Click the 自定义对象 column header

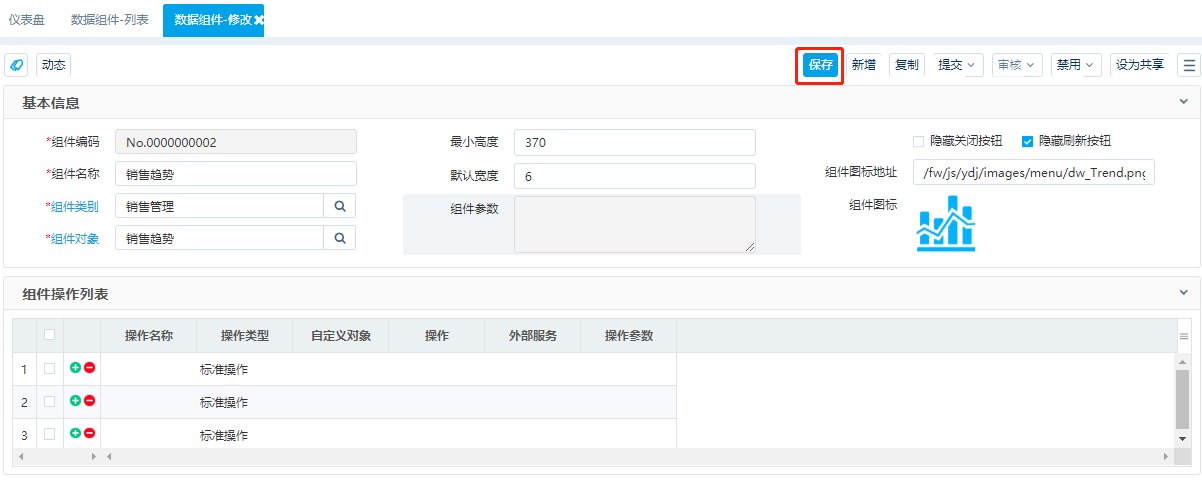[341, 336]
